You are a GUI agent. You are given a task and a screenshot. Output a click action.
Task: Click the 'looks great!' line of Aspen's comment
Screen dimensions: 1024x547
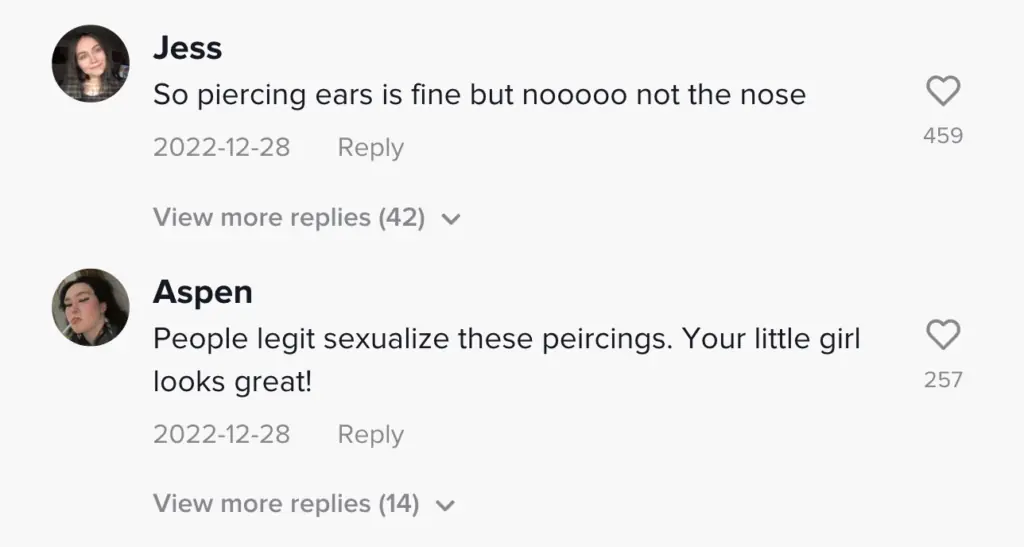(x=233, y=382)
